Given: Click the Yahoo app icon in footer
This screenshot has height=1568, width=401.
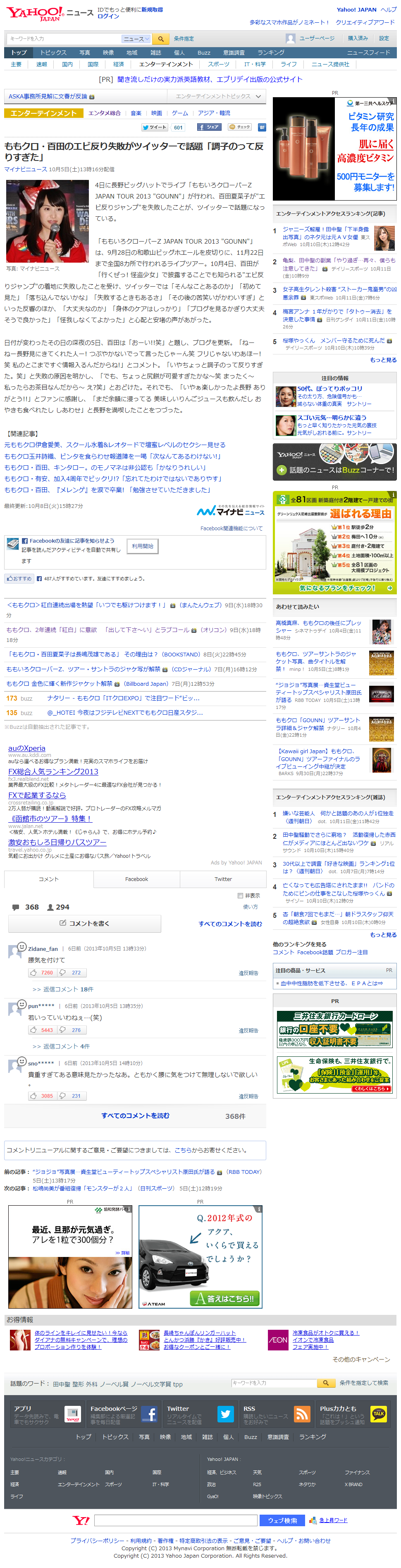Looking at the screenshot, I should [72, 1414].
